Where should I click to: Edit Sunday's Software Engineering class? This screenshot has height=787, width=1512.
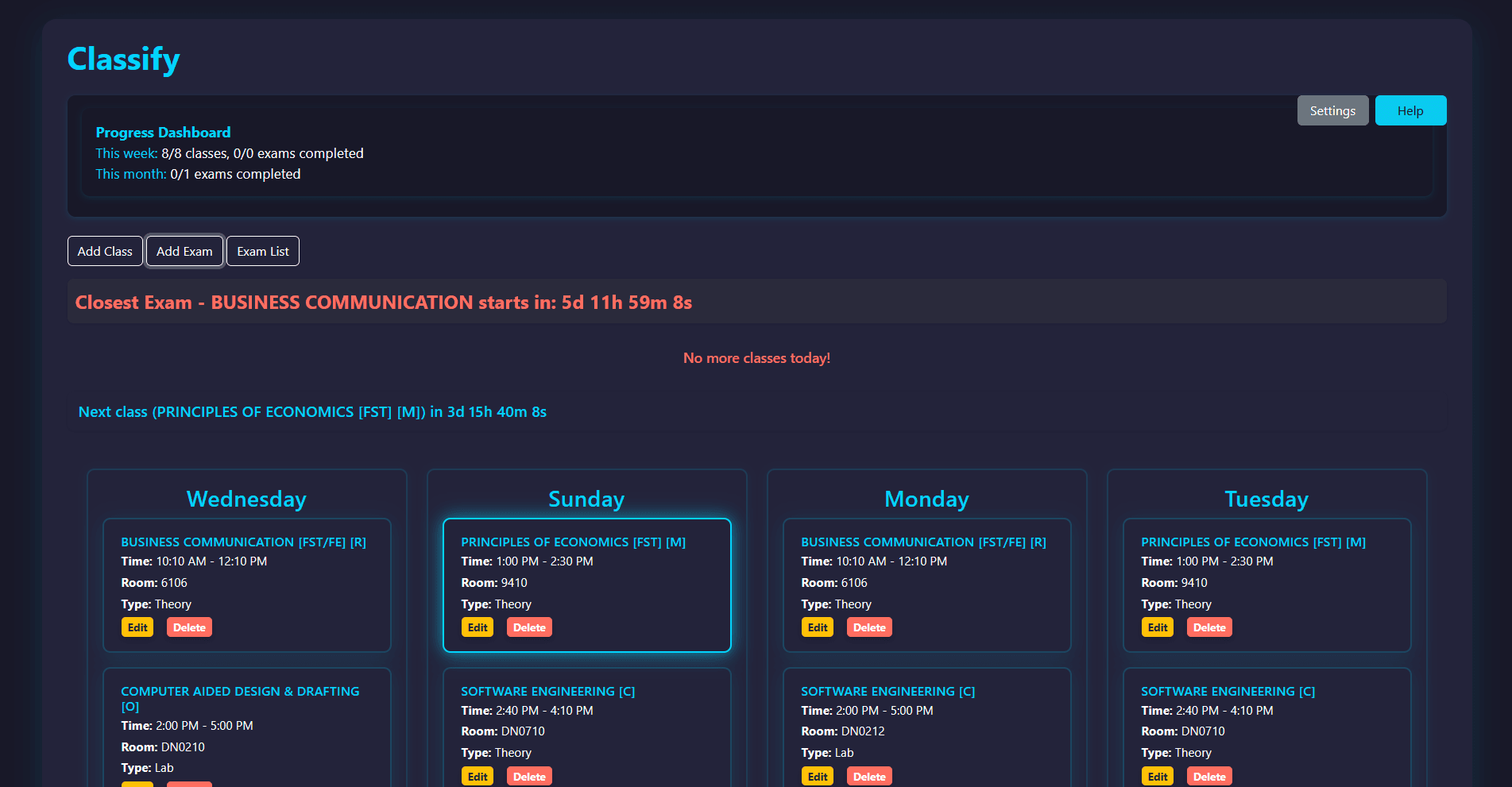tap(478, 776)
